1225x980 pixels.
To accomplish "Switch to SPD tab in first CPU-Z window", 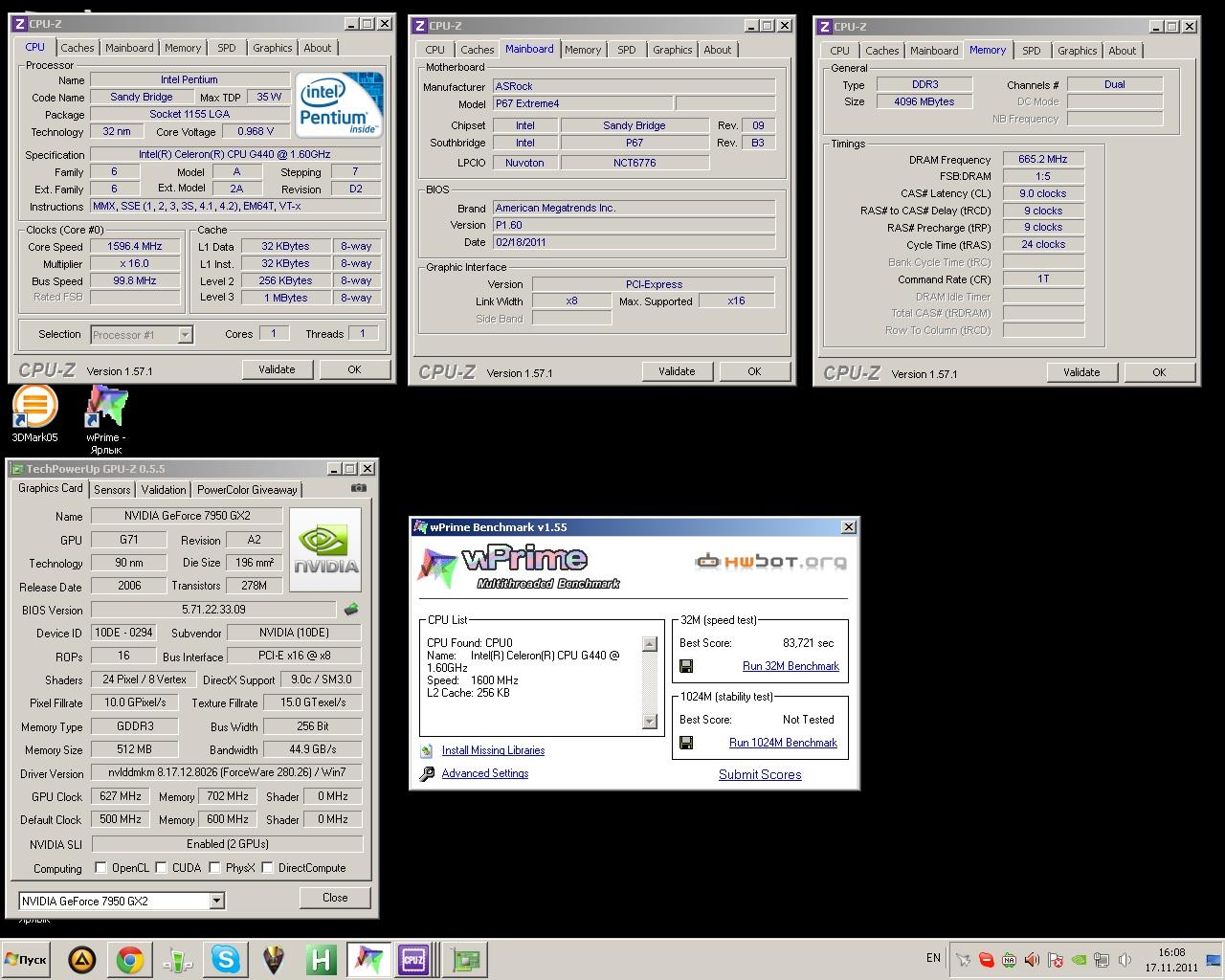I will click(x=227, y=48).
